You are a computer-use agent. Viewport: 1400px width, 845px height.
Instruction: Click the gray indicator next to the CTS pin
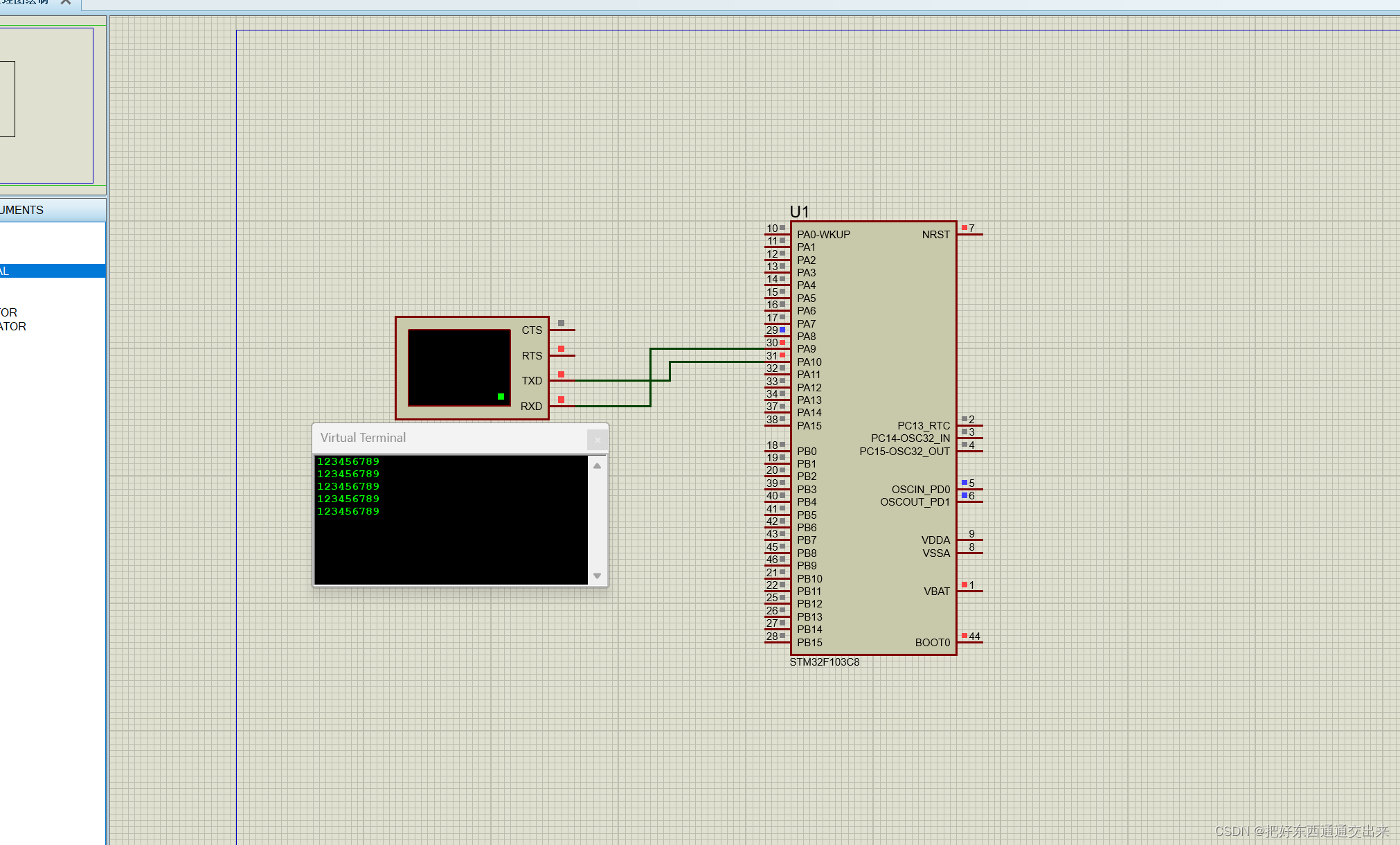561,322
